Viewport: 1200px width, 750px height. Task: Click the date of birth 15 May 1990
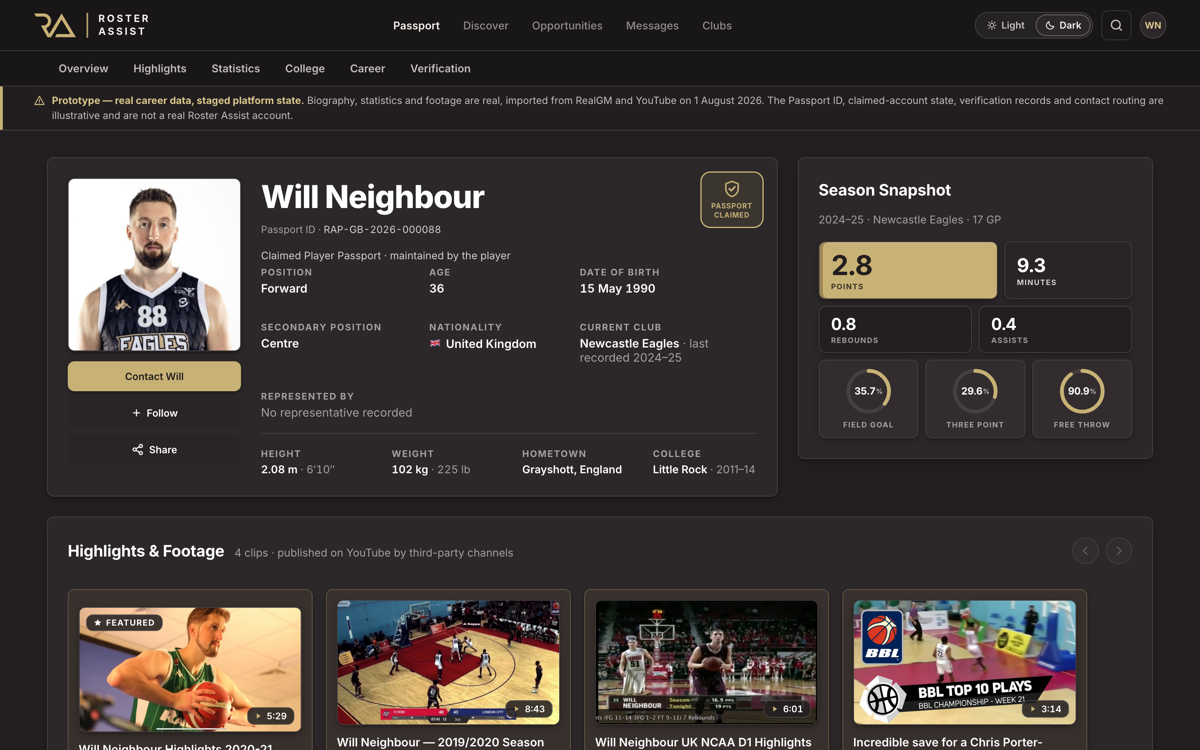[618, 288]
